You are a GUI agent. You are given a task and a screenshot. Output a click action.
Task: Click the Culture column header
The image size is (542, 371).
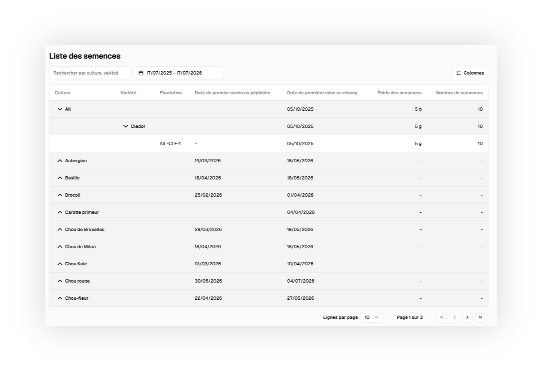tap(63, 93)
